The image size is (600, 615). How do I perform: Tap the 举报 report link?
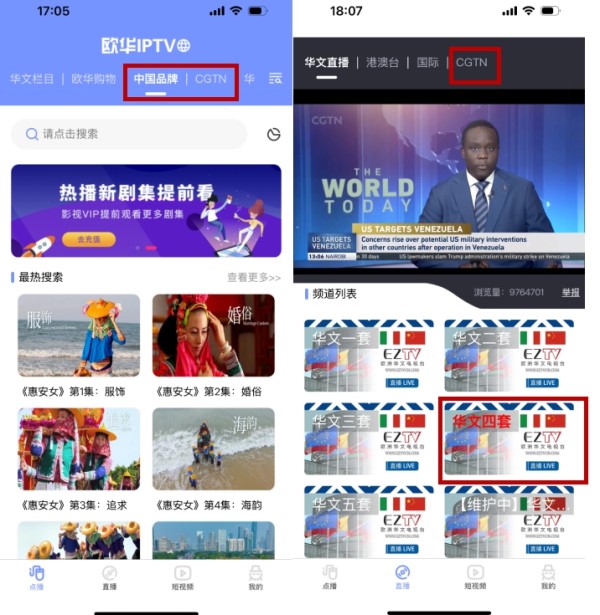click(569, 293)
